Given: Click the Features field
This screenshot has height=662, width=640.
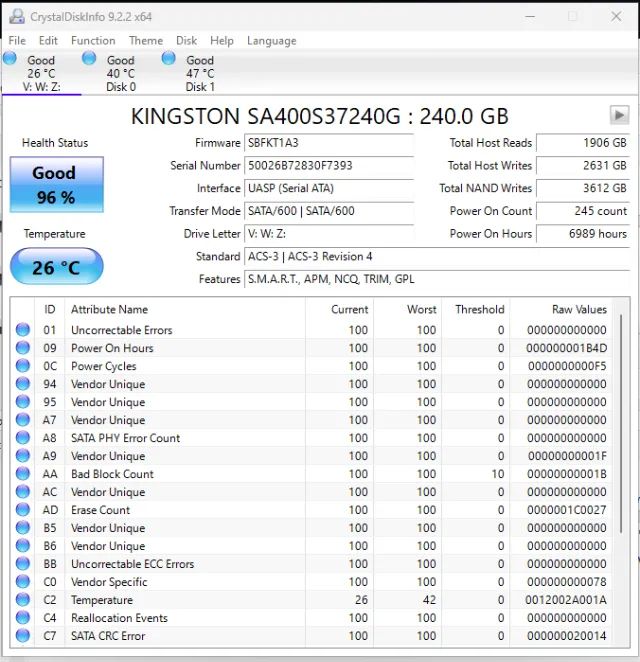Looking at the screenshot, I should [x=437, y=279].
